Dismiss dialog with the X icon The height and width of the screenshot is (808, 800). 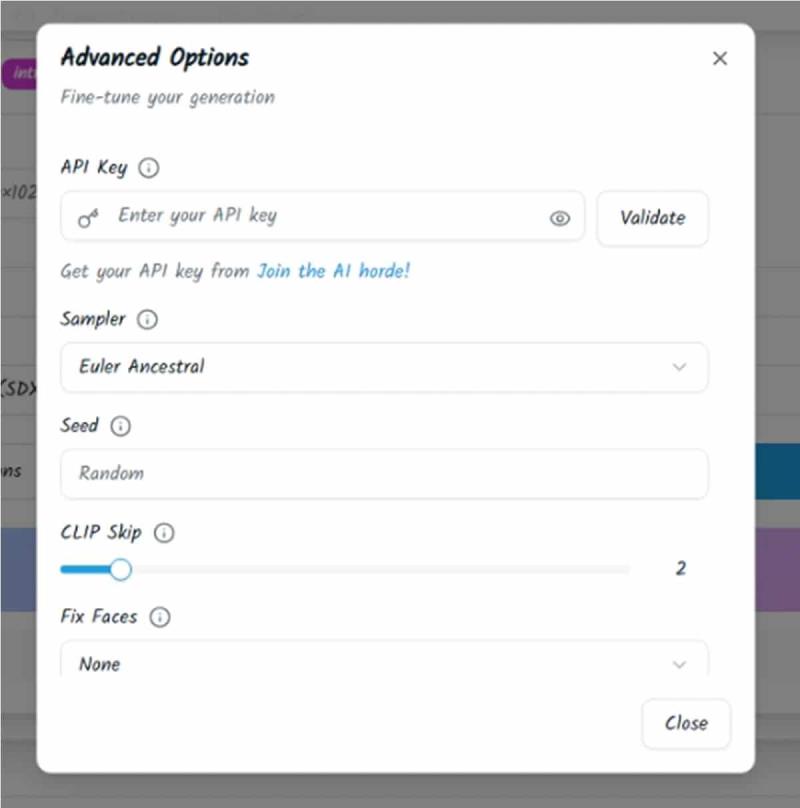(x=719, y=59)
